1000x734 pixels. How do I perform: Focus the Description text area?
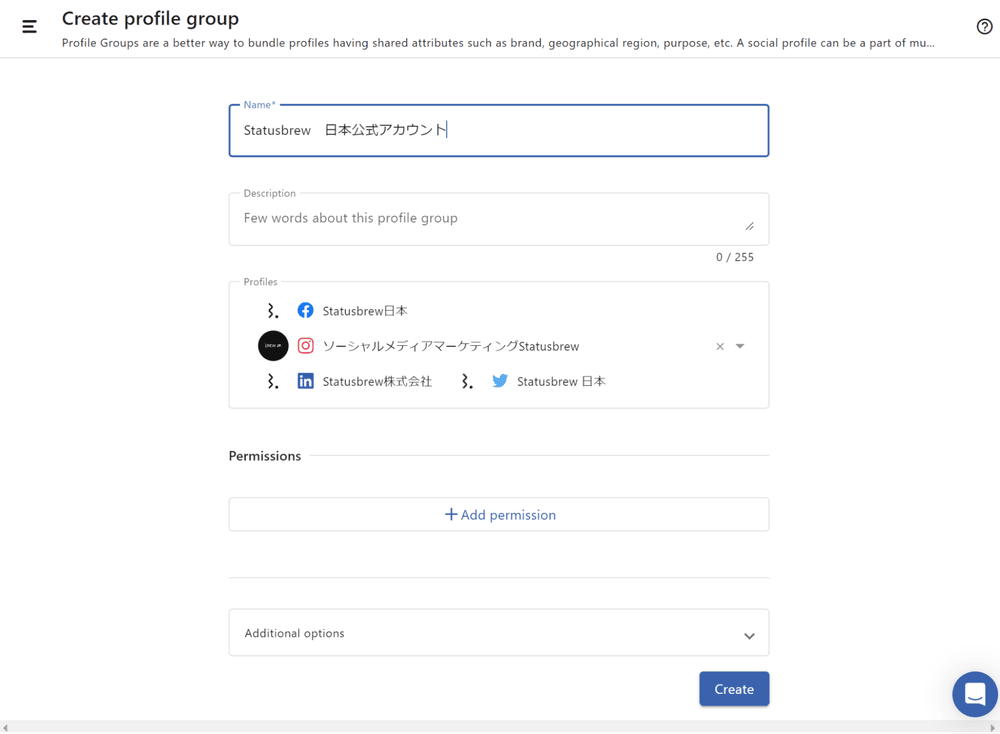pyautogui.click(x=490, y=219)
